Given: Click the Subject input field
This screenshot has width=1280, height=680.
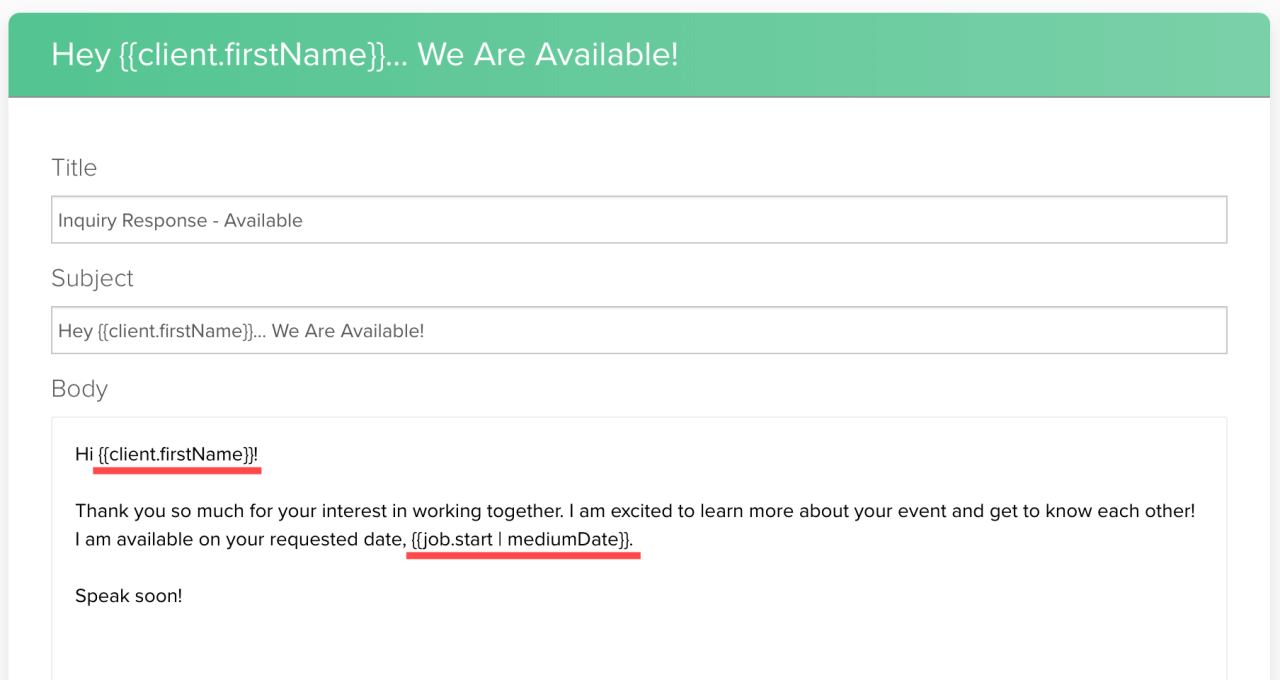Looking at the screenshot, I should pos(640,330).
